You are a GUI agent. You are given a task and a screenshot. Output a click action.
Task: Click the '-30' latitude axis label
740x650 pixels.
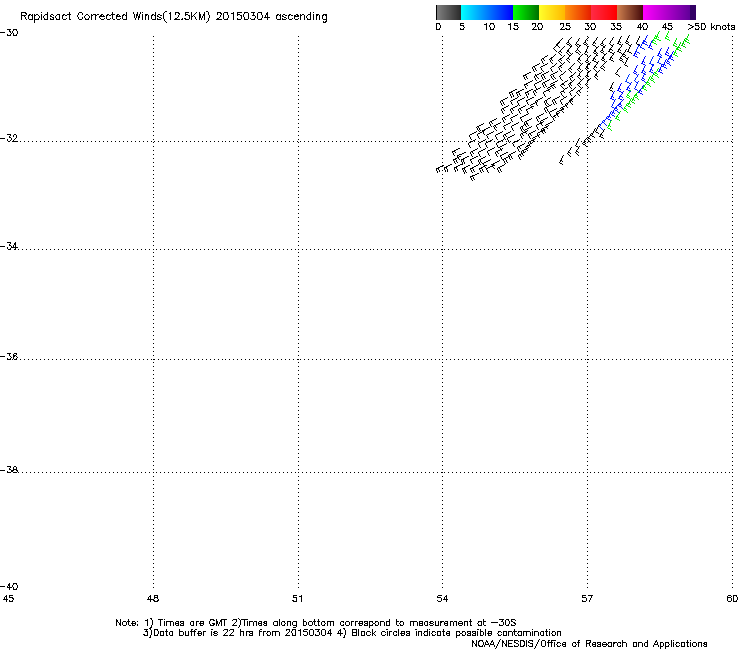[9, 33]
